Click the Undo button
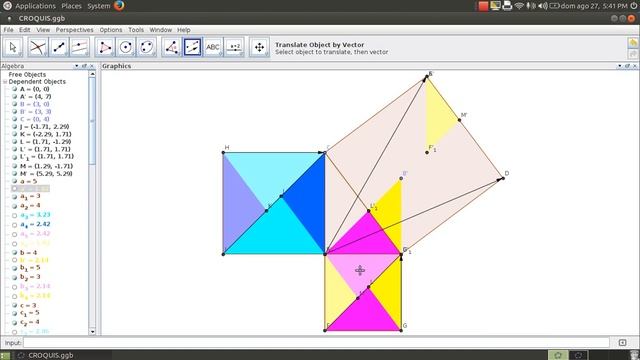The height and width of the screenshot is (360, 640). [x=633, y=43]
